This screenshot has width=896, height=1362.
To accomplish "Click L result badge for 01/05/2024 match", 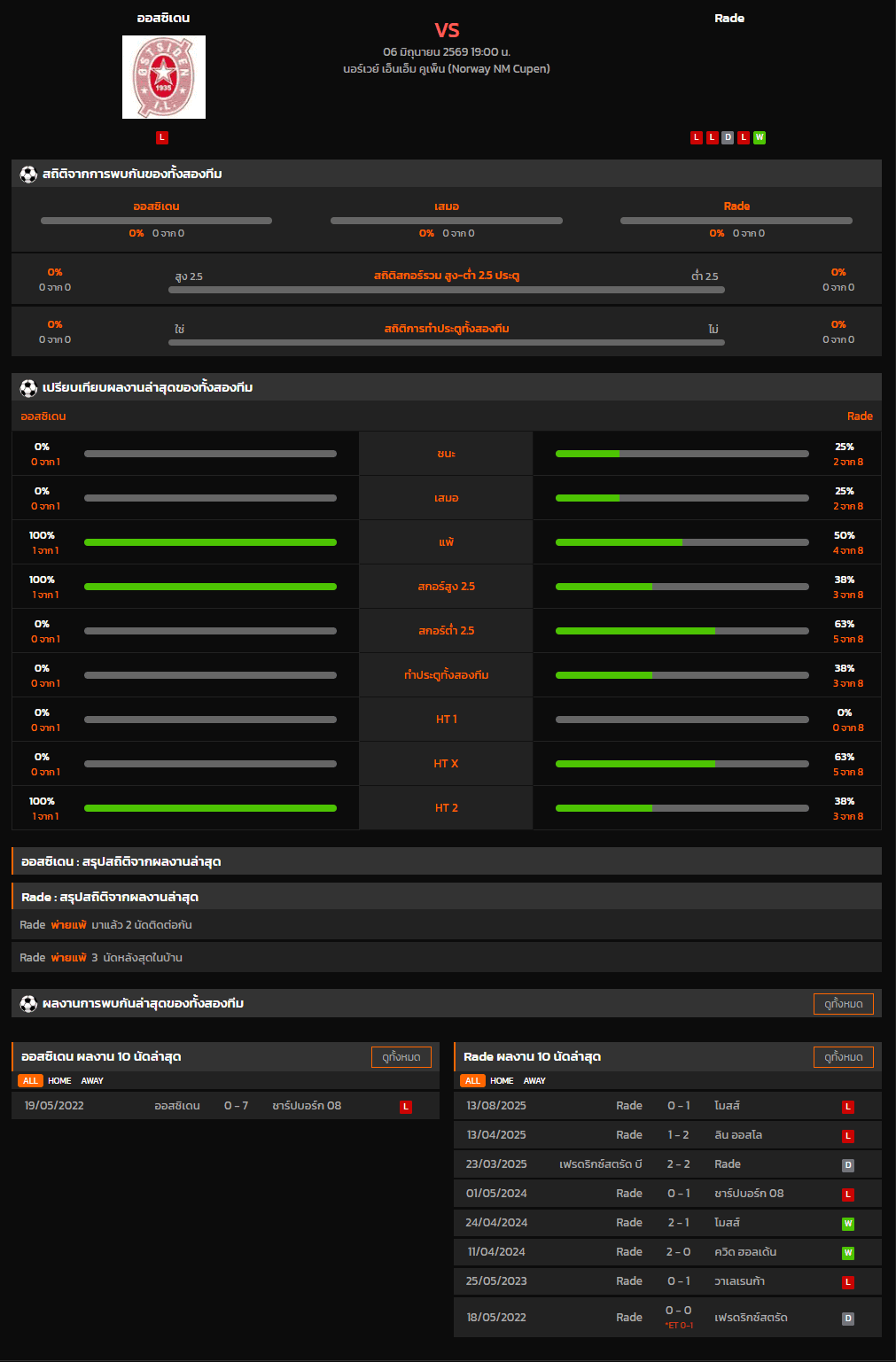I will pyautogui.click(x=848, y=1195).
